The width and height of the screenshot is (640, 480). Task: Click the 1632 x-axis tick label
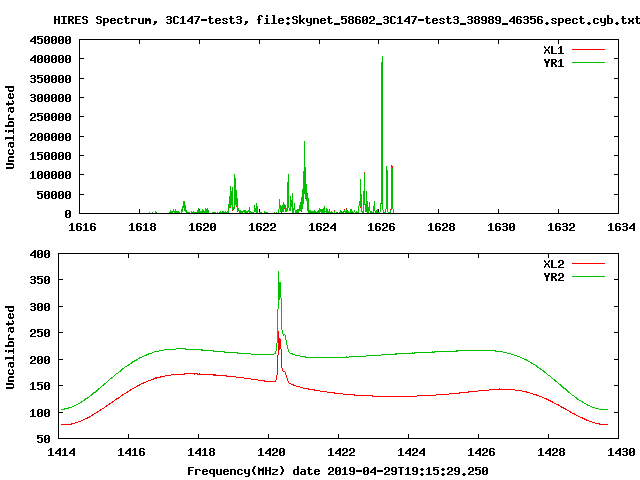pos(561,227)
